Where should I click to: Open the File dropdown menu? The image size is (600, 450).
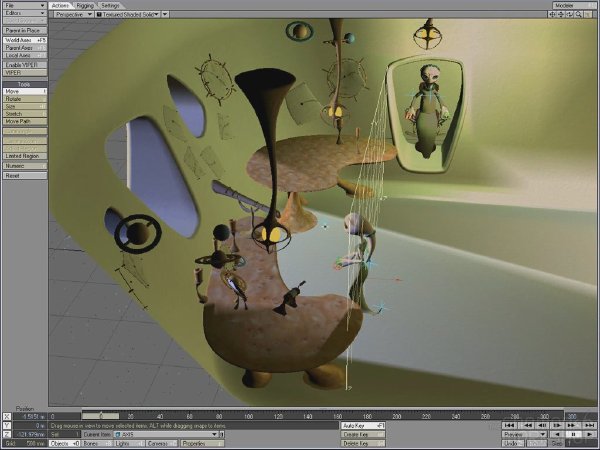coord(25,5)
